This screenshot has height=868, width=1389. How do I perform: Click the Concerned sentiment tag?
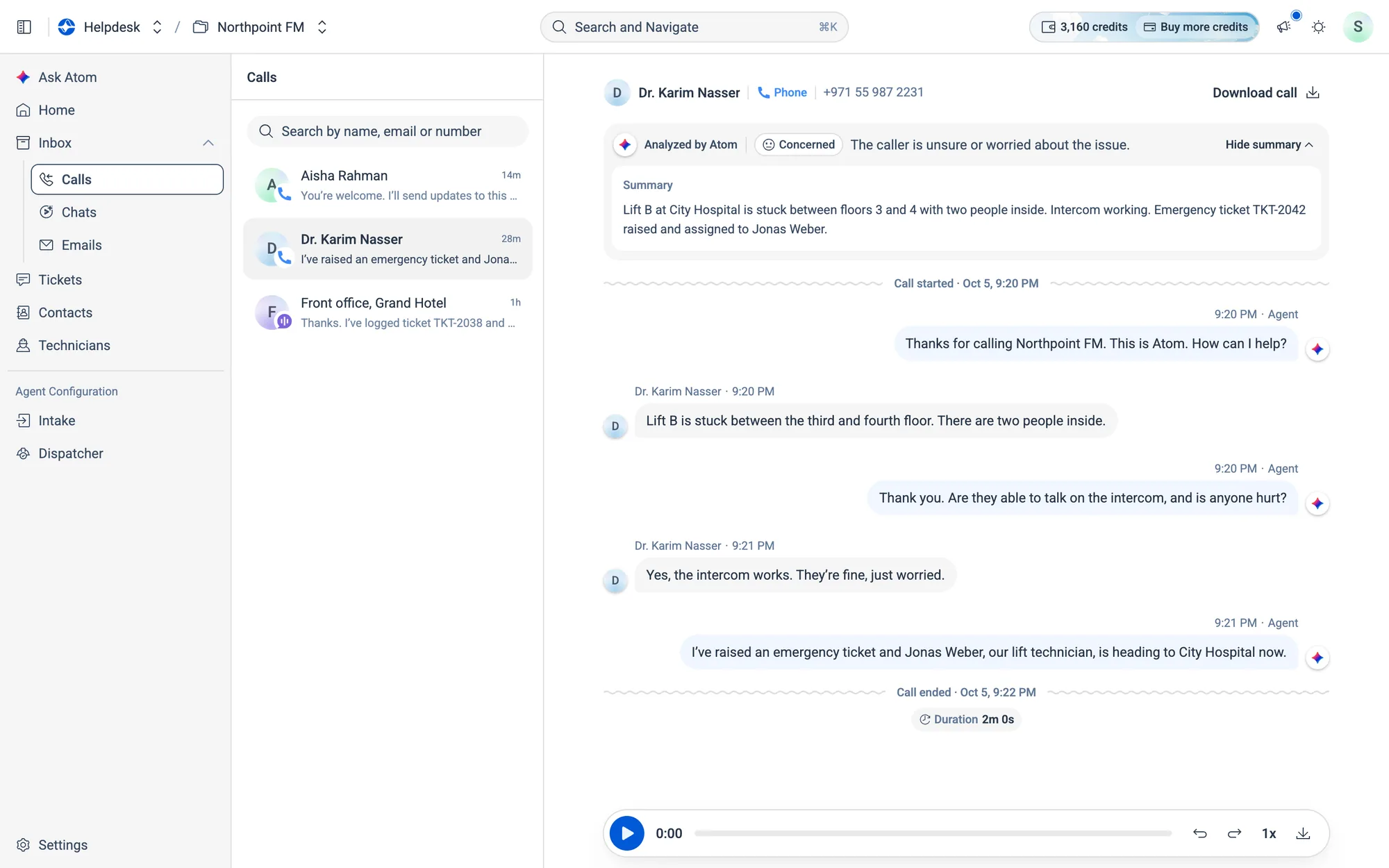[x=799, y=144]
